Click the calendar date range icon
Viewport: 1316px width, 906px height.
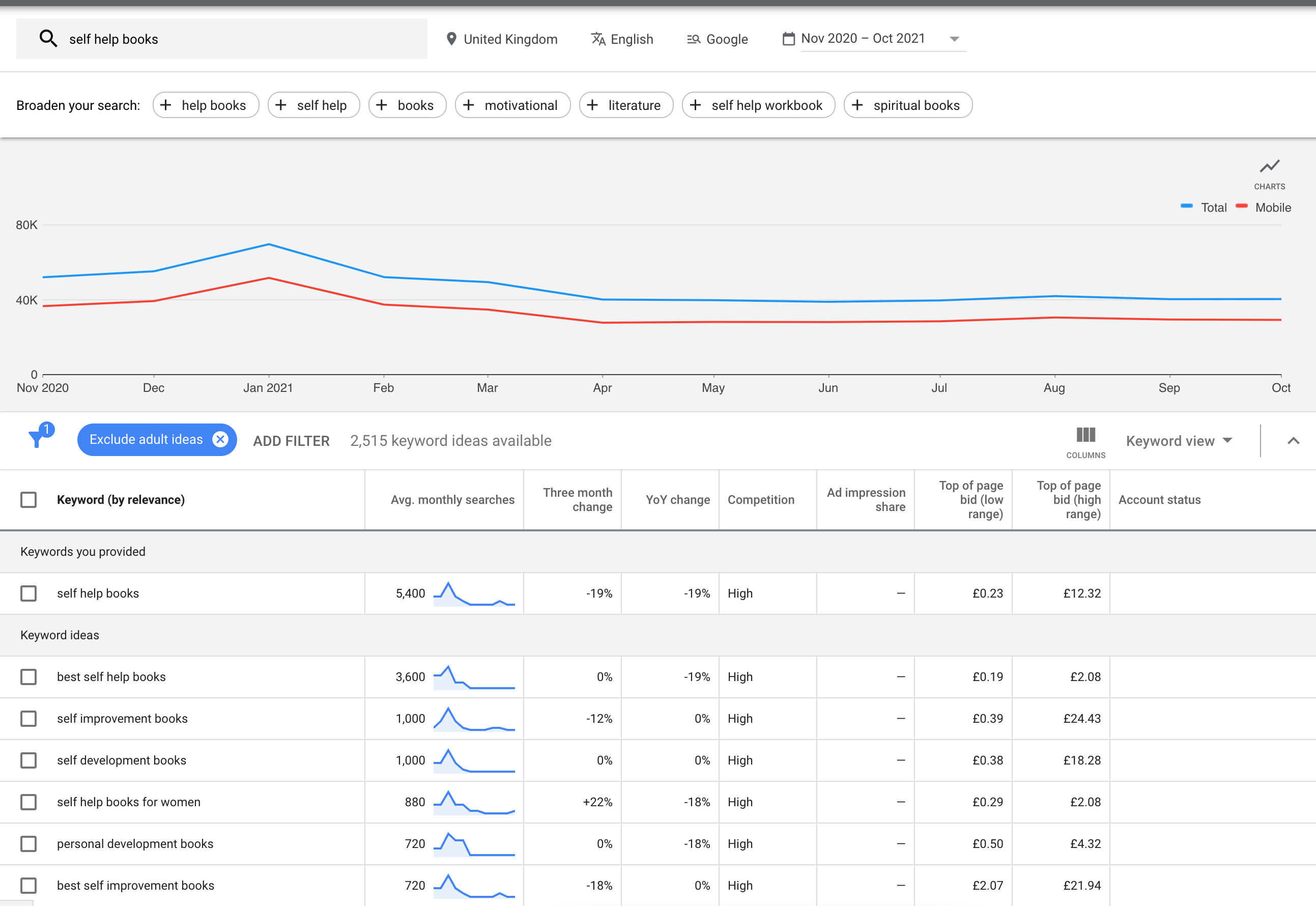(788, 39)
